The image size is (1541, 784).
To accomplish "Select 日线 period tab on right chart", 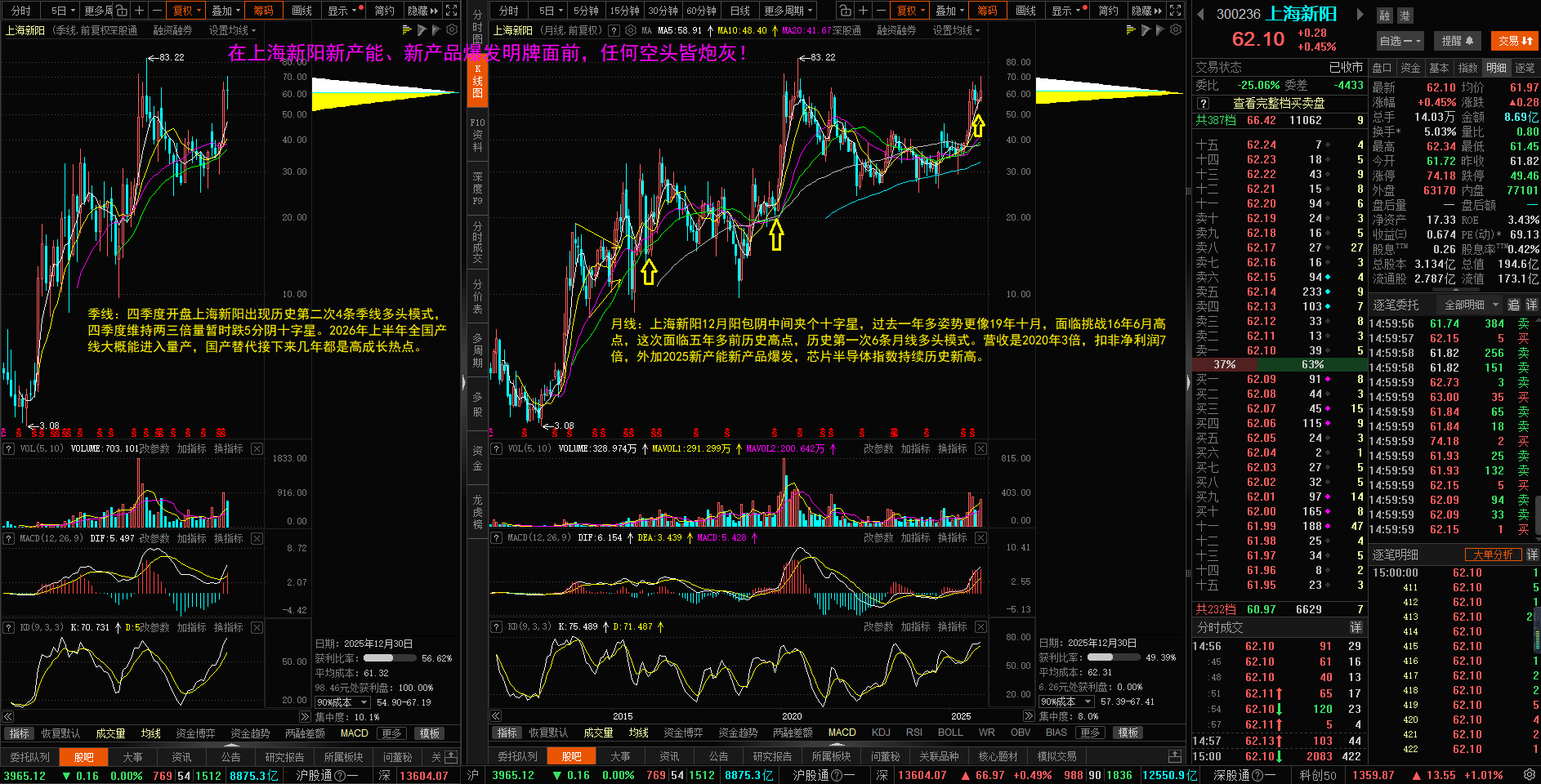I will [740, 11].
